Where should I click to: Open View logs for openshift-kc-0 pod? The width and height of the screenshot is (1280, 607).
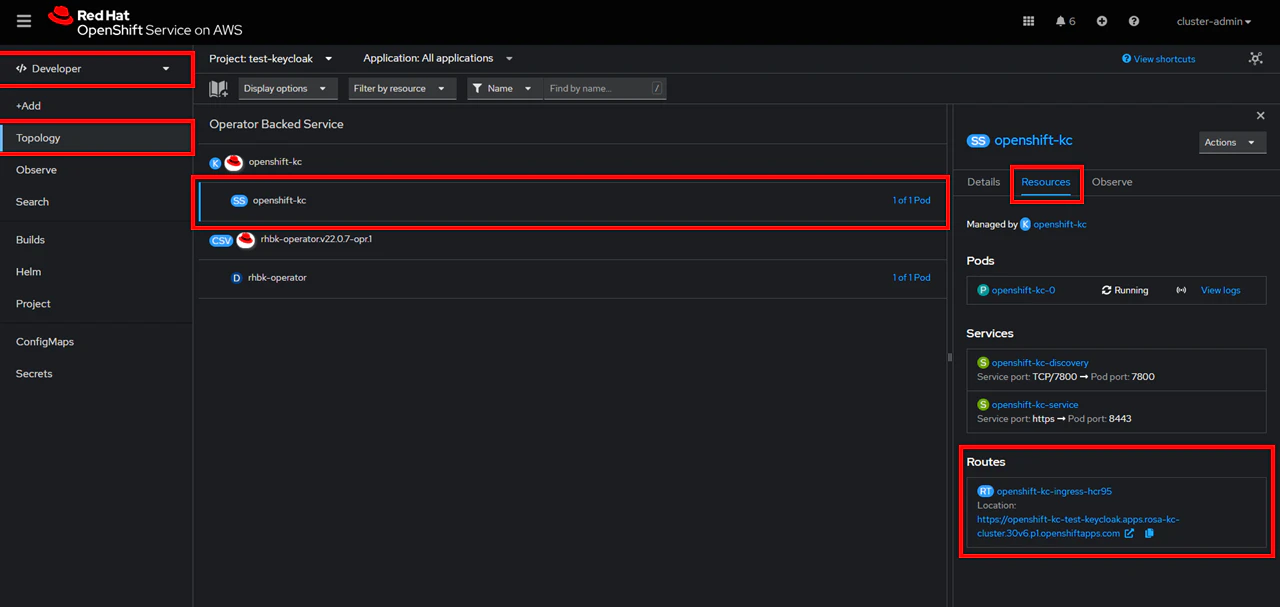[1220, 290]
